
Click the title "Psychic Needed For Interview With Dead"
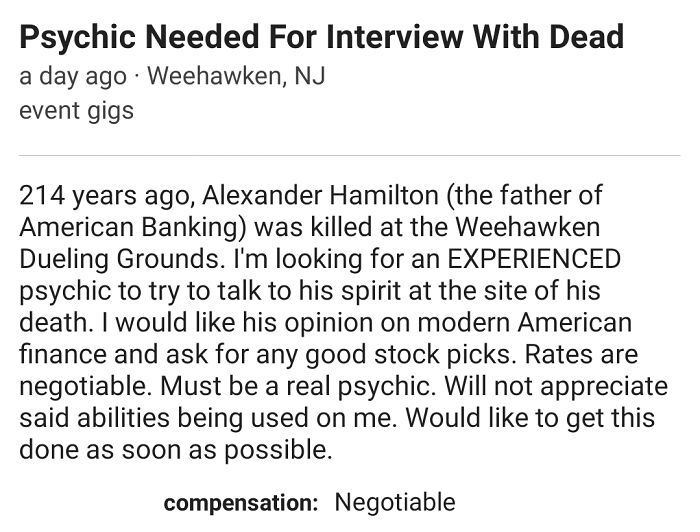322,37
